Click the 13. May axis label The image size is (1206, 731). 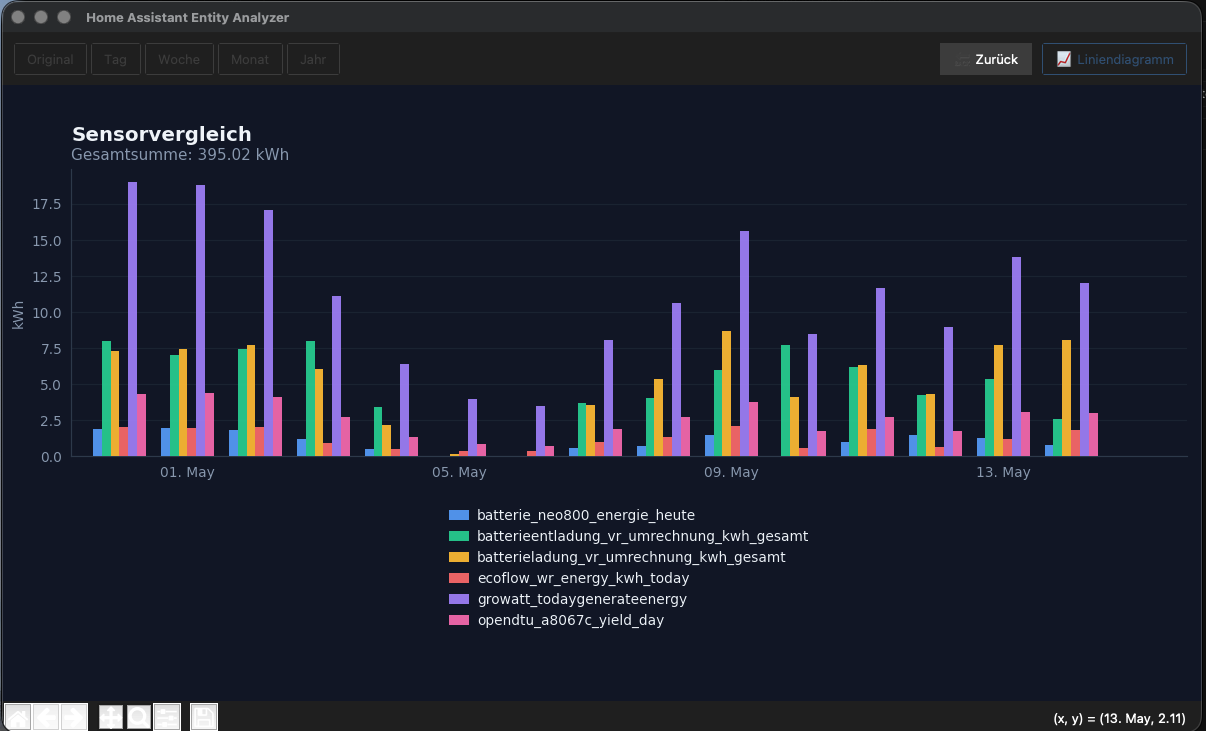1003,472
